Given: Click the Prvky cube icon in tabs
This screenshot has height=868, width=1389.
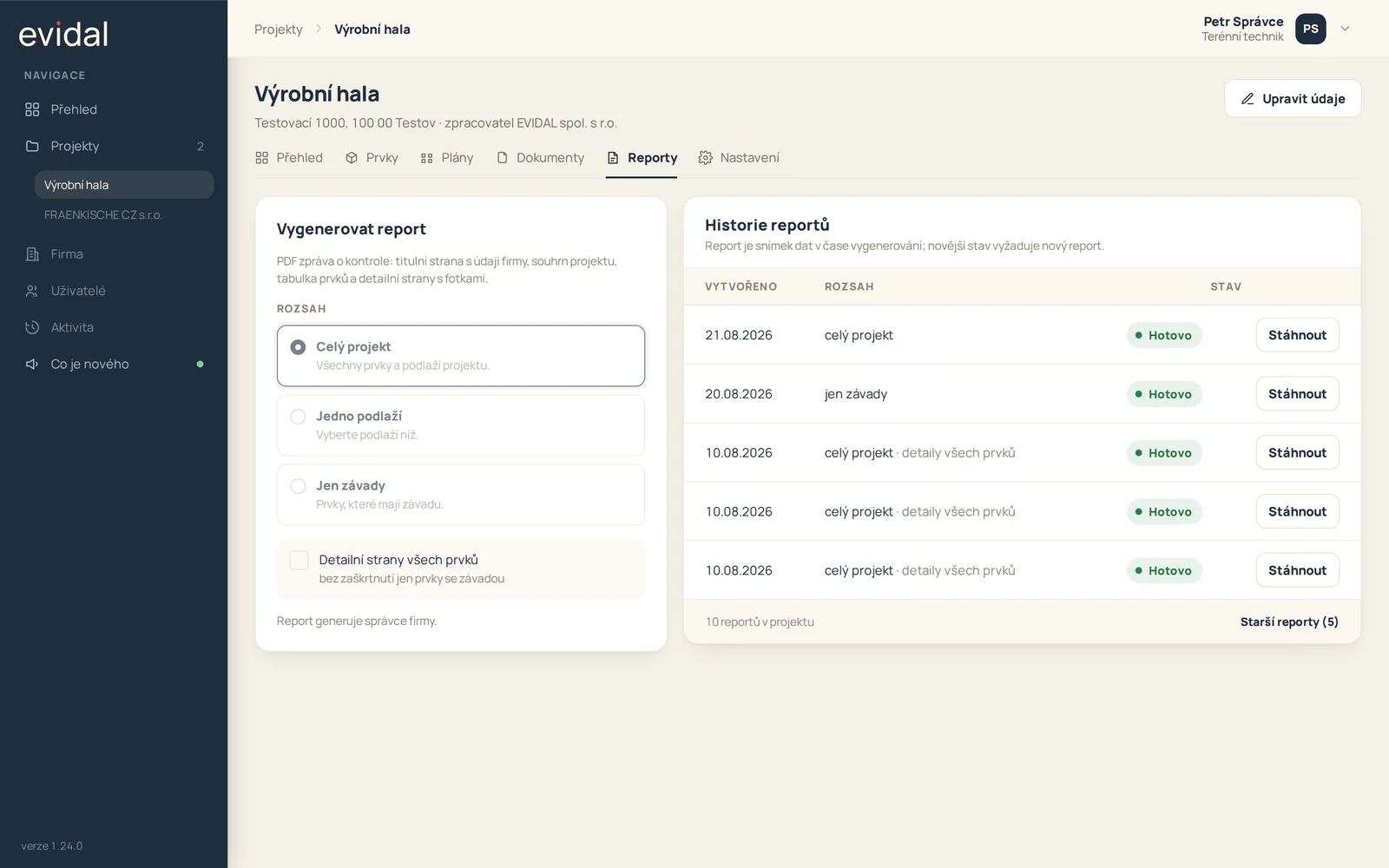Looking at the screenshot, I should pyautogui.click(x=352, y=158).
